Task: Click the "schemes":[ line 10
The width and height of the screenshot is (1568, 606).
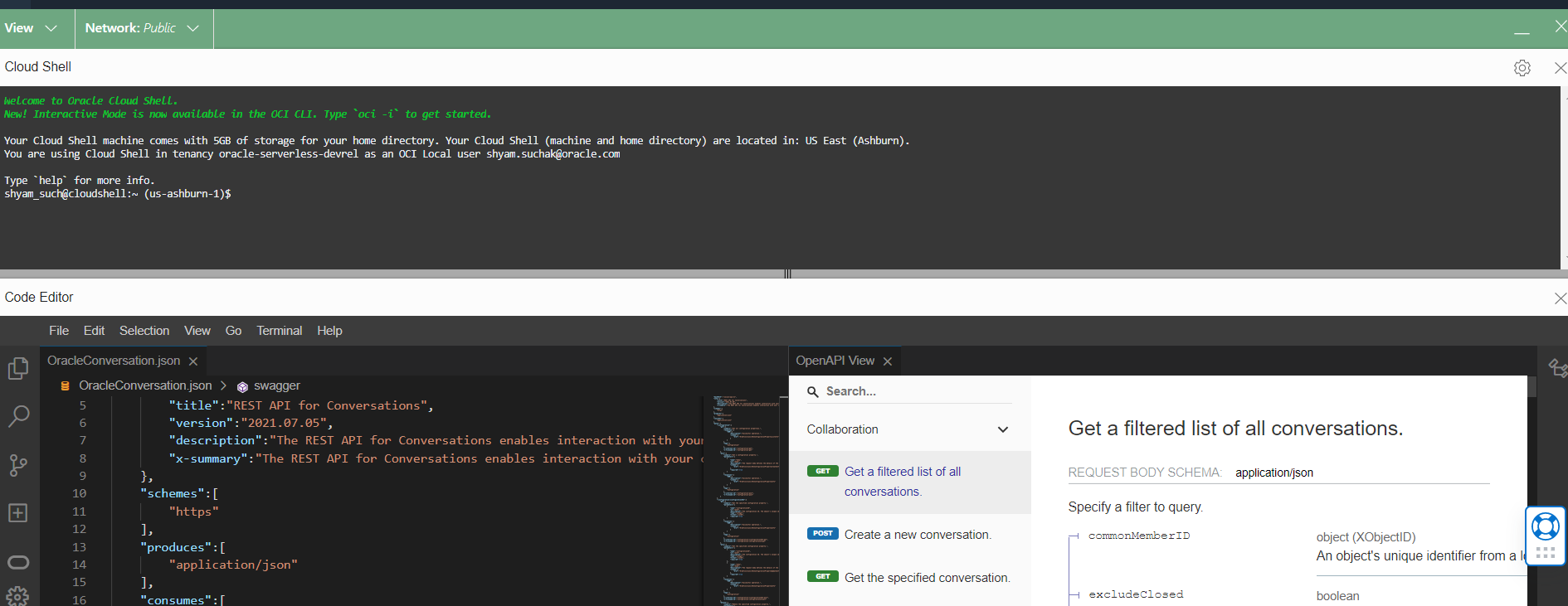Action: pyautogui.click(x=179, y=494)
